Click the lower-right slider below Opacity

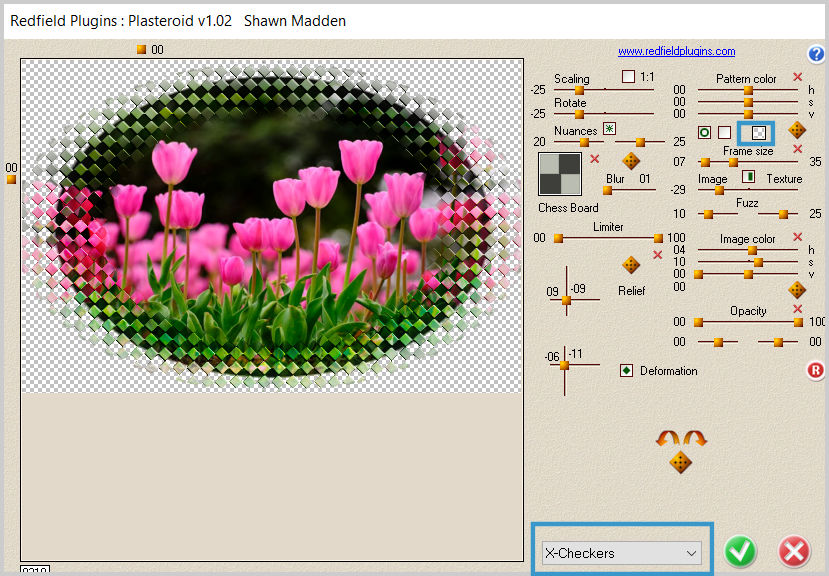coord(778,342)
